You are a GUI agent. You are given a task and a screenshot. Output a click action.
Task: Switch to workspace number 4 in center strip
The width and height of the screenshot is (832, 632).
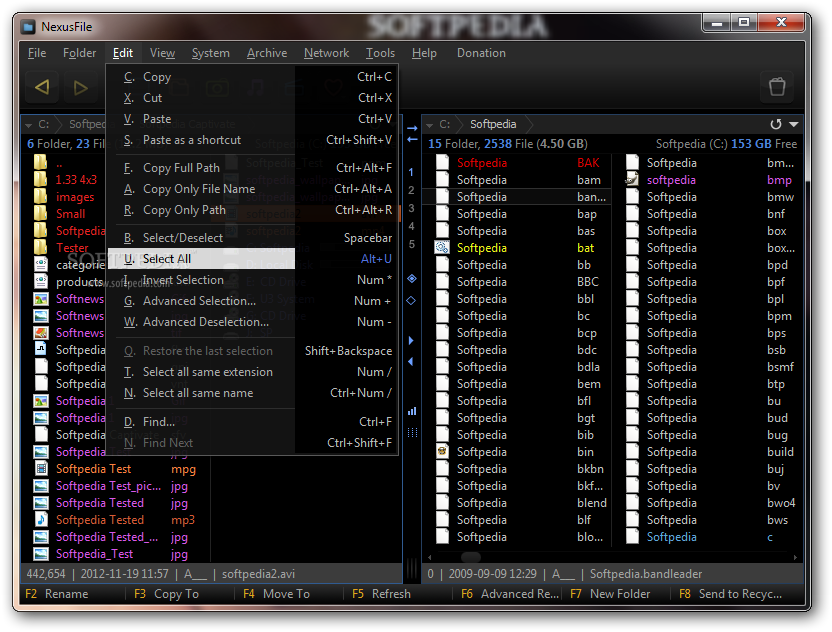411,226
